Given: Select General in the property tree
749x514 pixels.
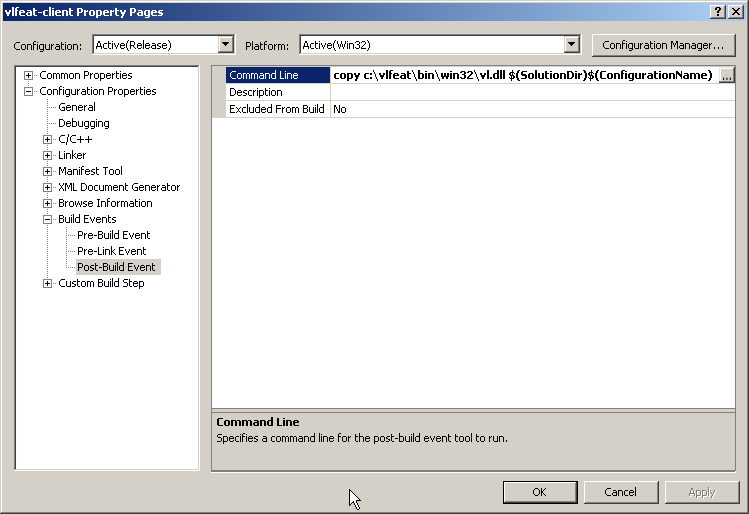Looking at the screenshot, I should coord(77,108).
